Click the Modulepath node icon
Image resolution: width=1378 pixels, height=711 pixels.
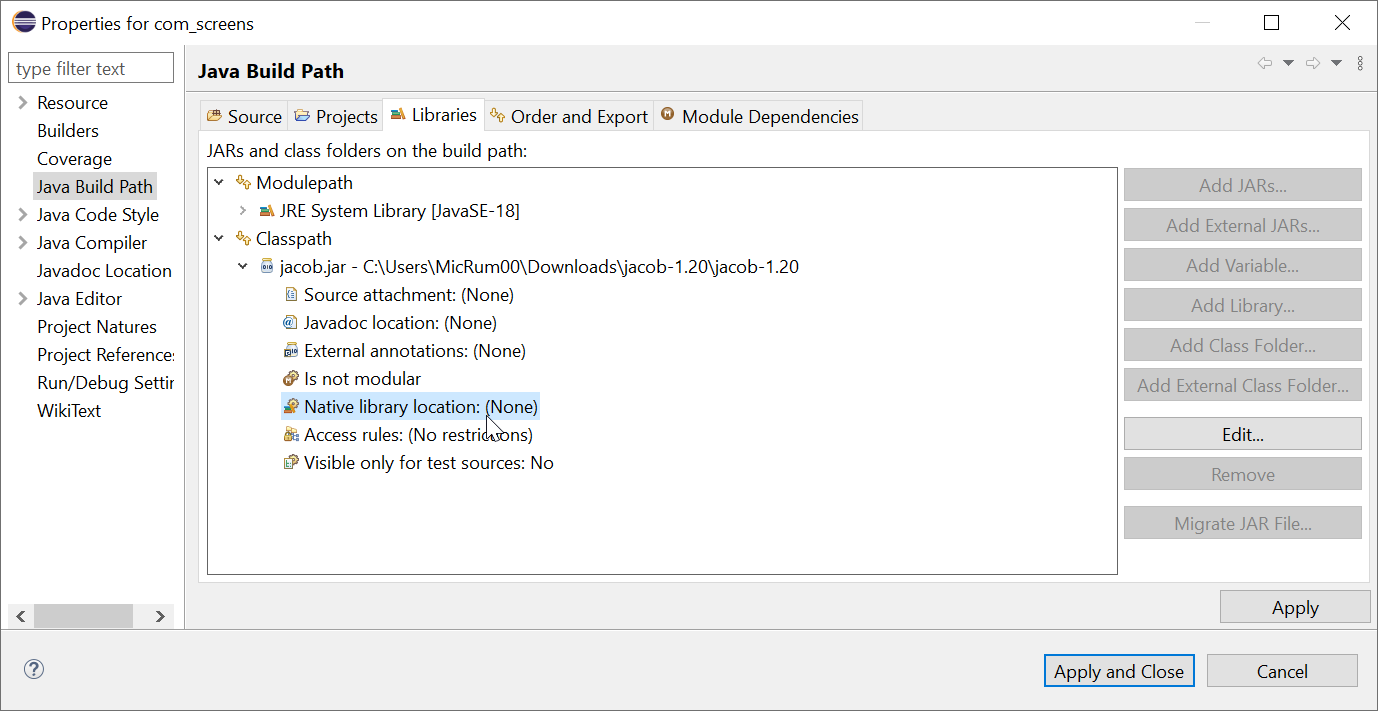tap(244, 182)
